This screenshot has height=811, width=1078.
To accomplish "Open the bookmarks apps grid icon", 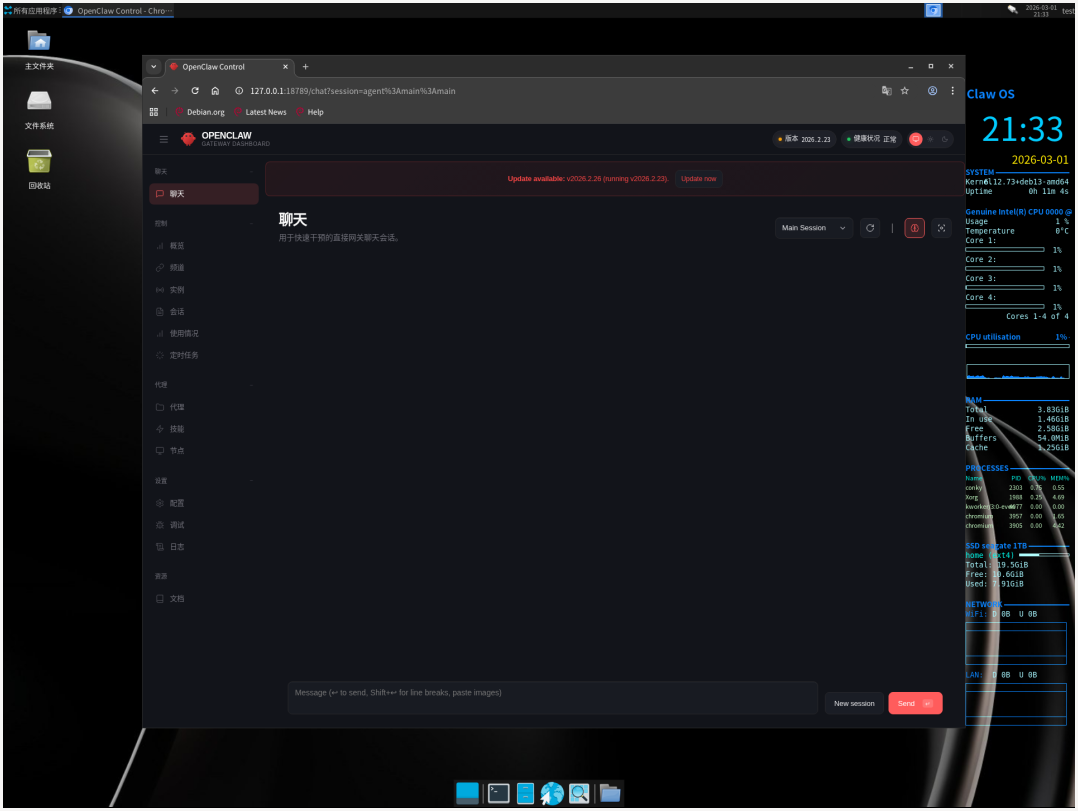I will (x=154, y=112).
